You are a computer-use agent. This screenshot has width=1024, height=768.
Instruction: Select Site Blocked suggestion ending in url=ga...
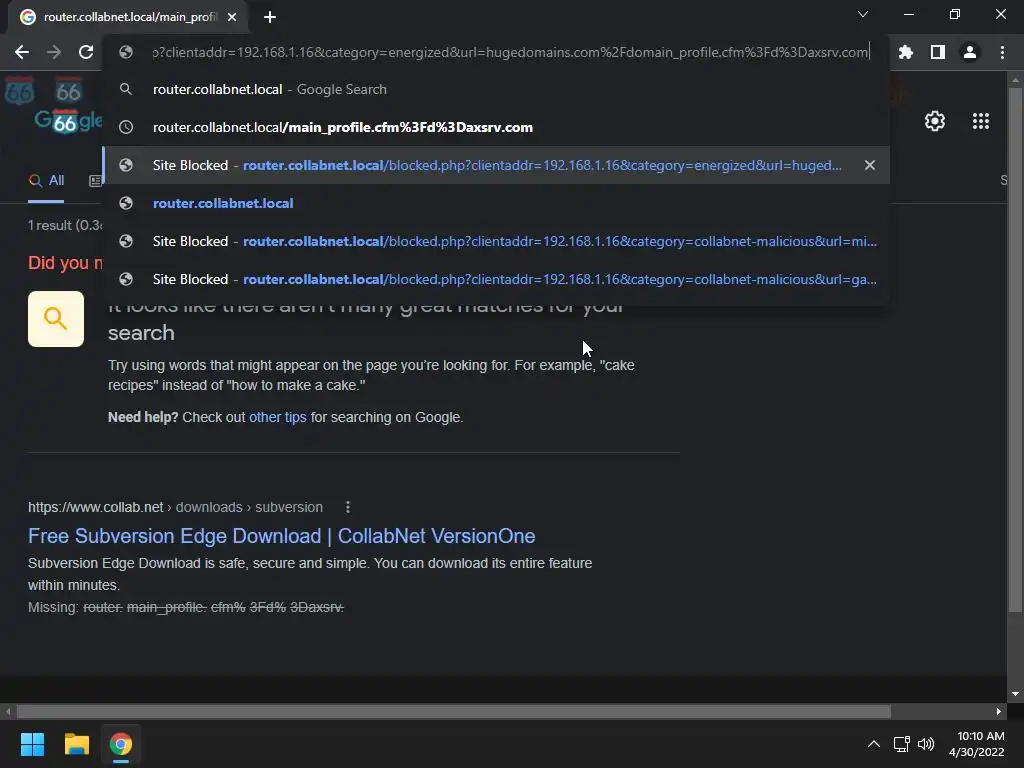coord(496,279)
